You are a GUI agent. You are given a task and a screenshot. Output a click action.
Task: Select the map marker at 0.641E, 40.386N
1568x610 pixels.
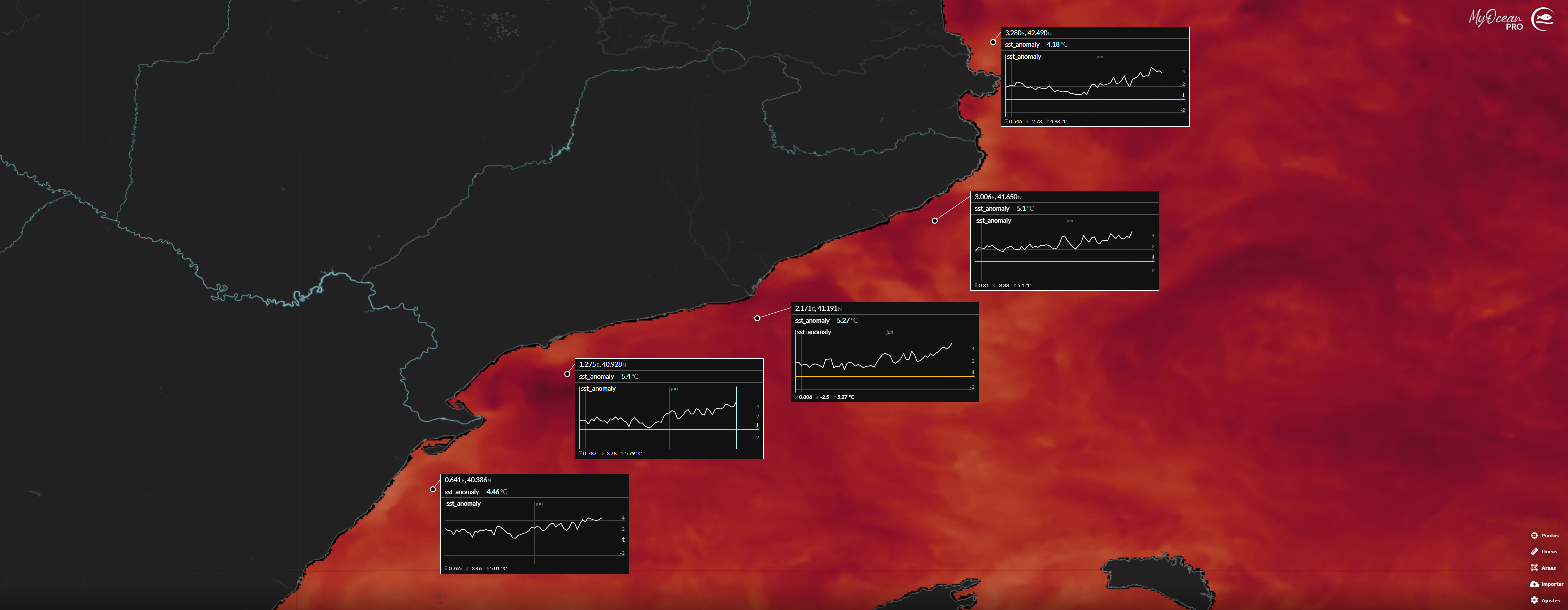[x=432, y=488]
